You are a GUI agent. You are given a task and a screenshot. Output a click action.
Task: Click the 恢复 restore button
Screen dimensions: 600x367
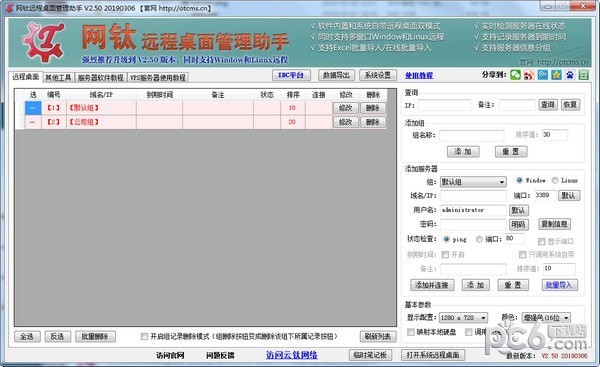click(570, 104)
